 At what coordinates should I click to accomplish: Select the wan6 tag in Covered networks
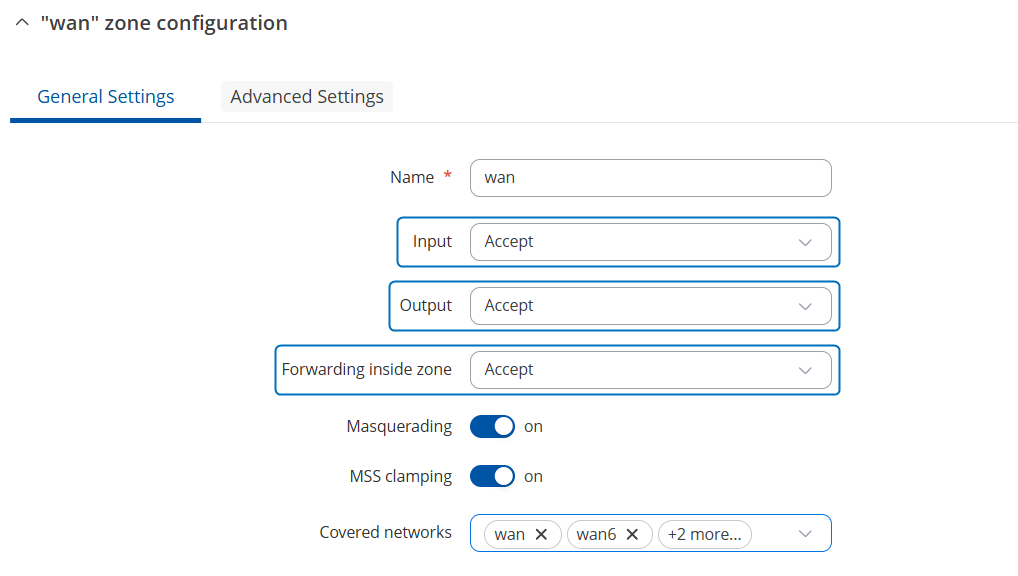click(596, 535)
